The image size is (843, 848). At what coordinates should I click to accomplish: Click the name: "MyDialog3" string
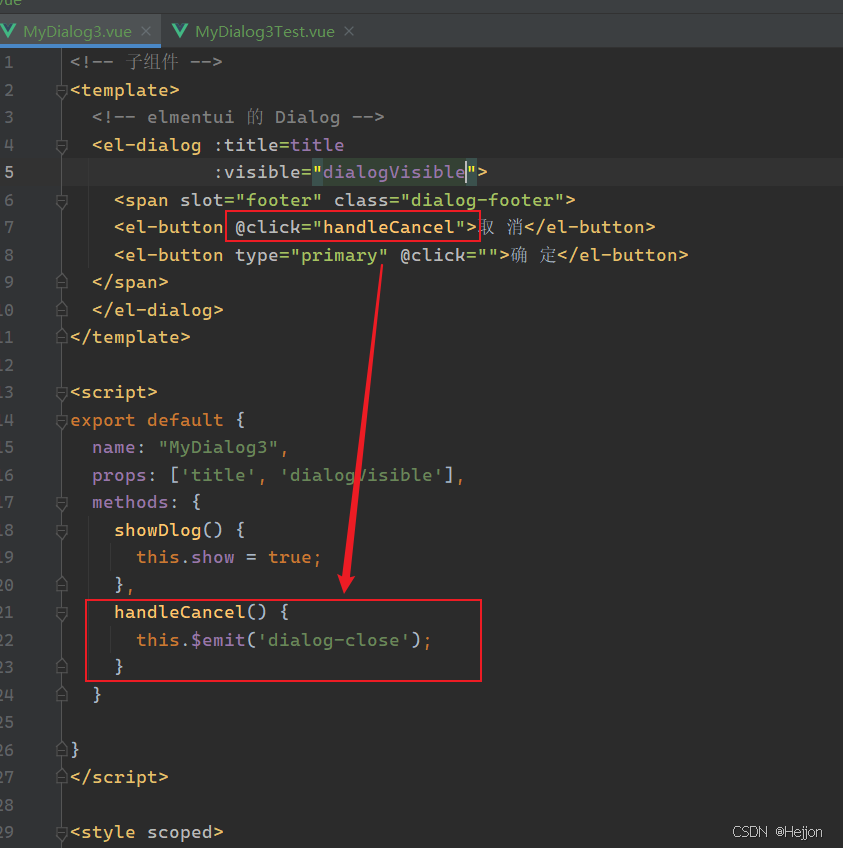pyautogui.click(x=218, y=448)
